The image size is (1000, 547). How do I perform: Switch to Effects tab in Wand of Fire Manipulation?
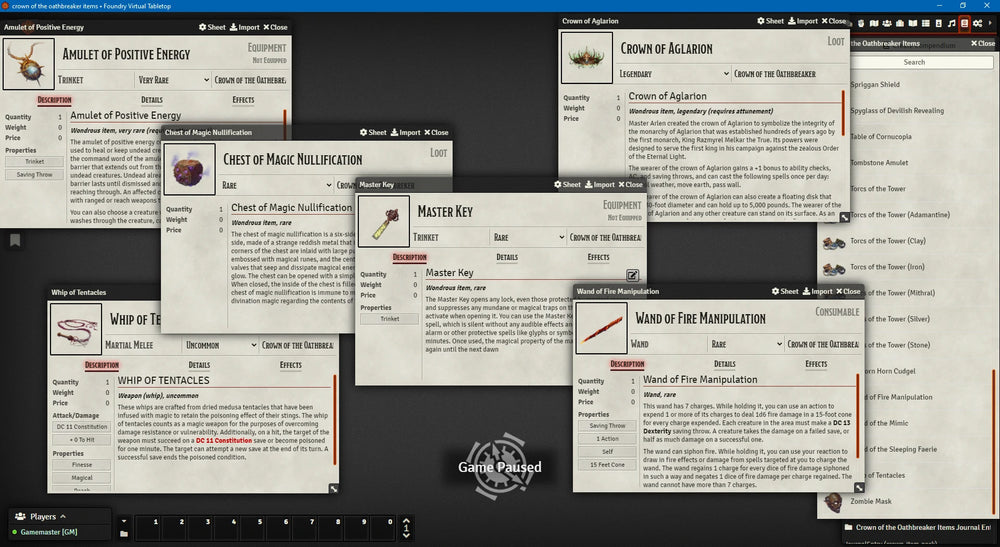pos(816,364)
